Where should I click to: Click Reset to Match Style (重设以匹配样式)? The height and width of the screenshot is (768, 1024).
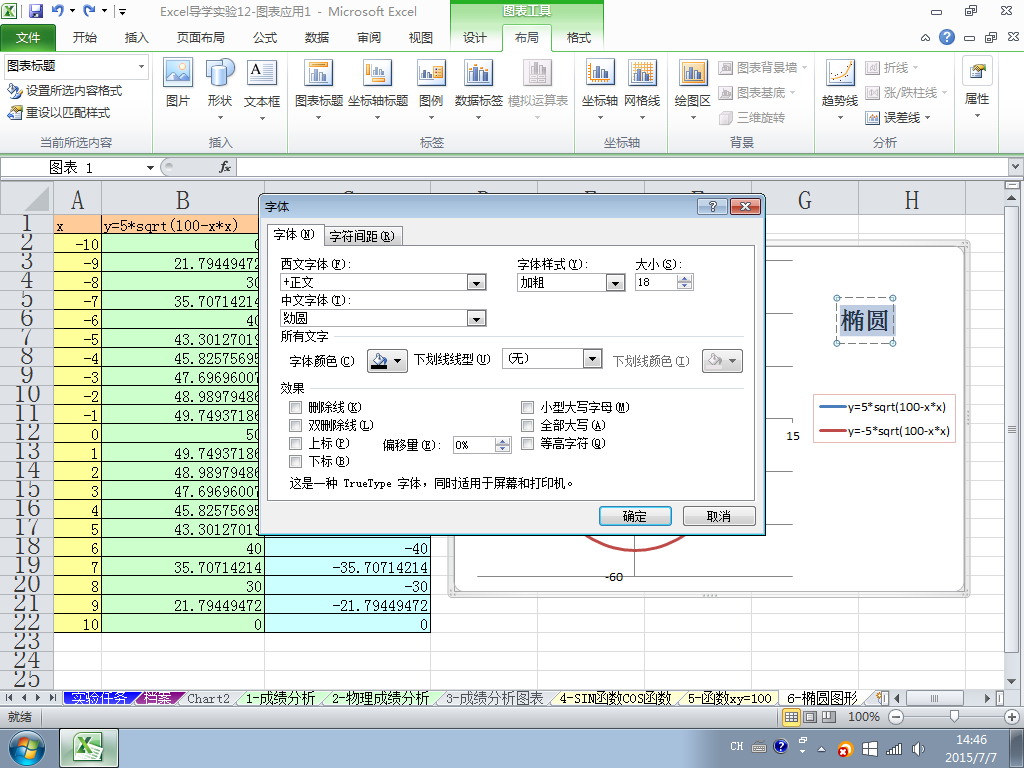pos(58,112)
